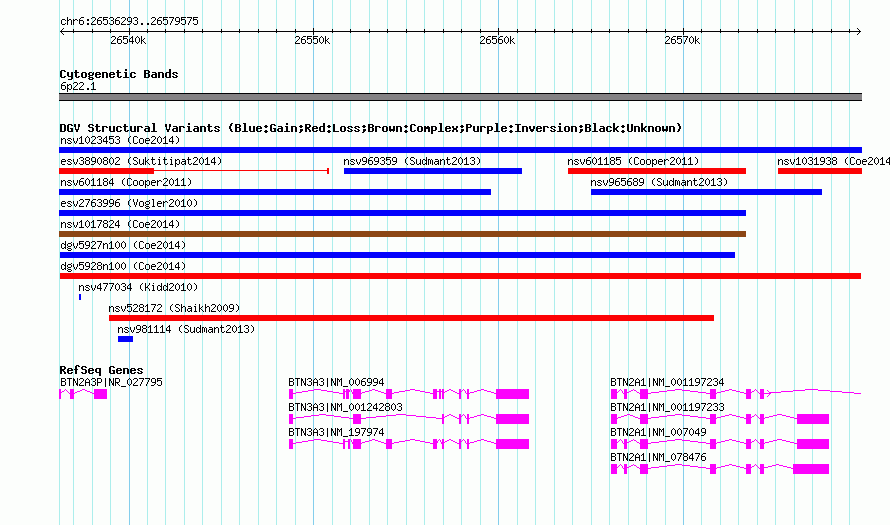Select the BTN3A3 NM_001242803 transcript model

tap(409, 419)
